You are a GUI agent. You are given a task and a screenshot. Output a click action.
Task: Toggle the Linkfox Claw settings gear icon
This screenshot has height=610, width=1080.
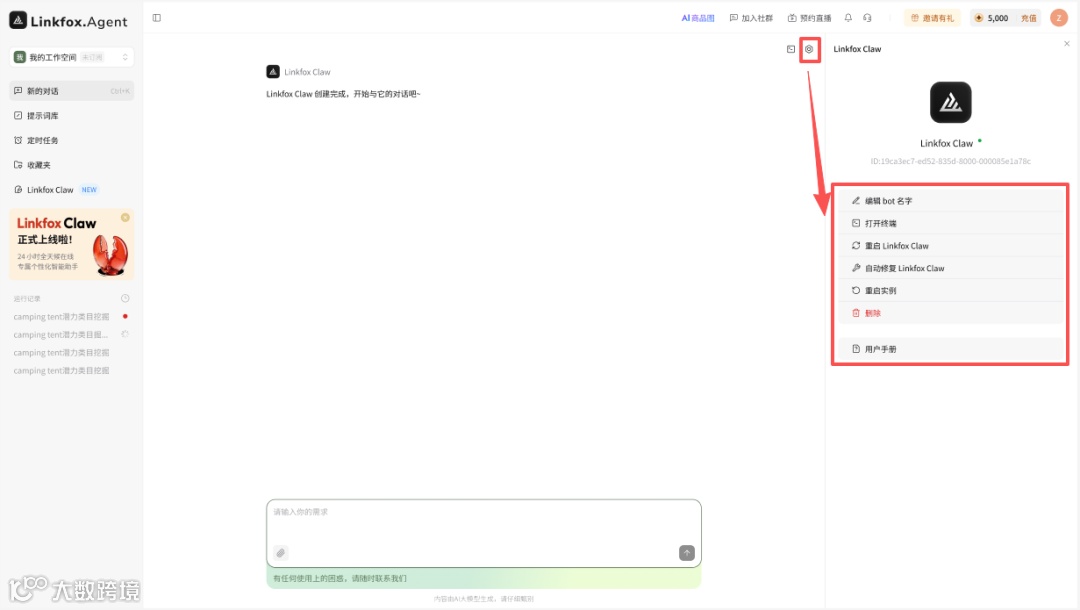point(809,49)
